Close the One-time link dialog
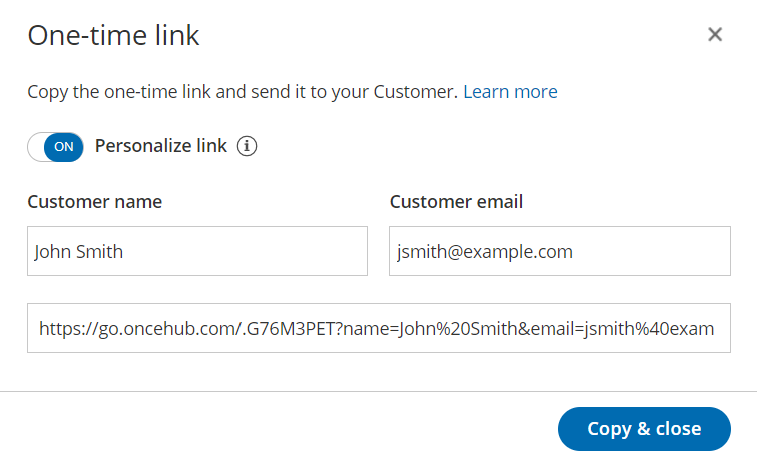Screen dimensions: 757x464 pyautogui.click(x=715, y=35)
